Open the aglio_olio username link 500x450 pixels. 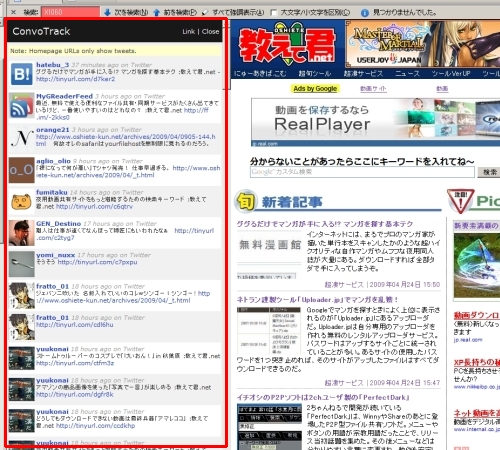pyautogui.click(x=53, y=161)
